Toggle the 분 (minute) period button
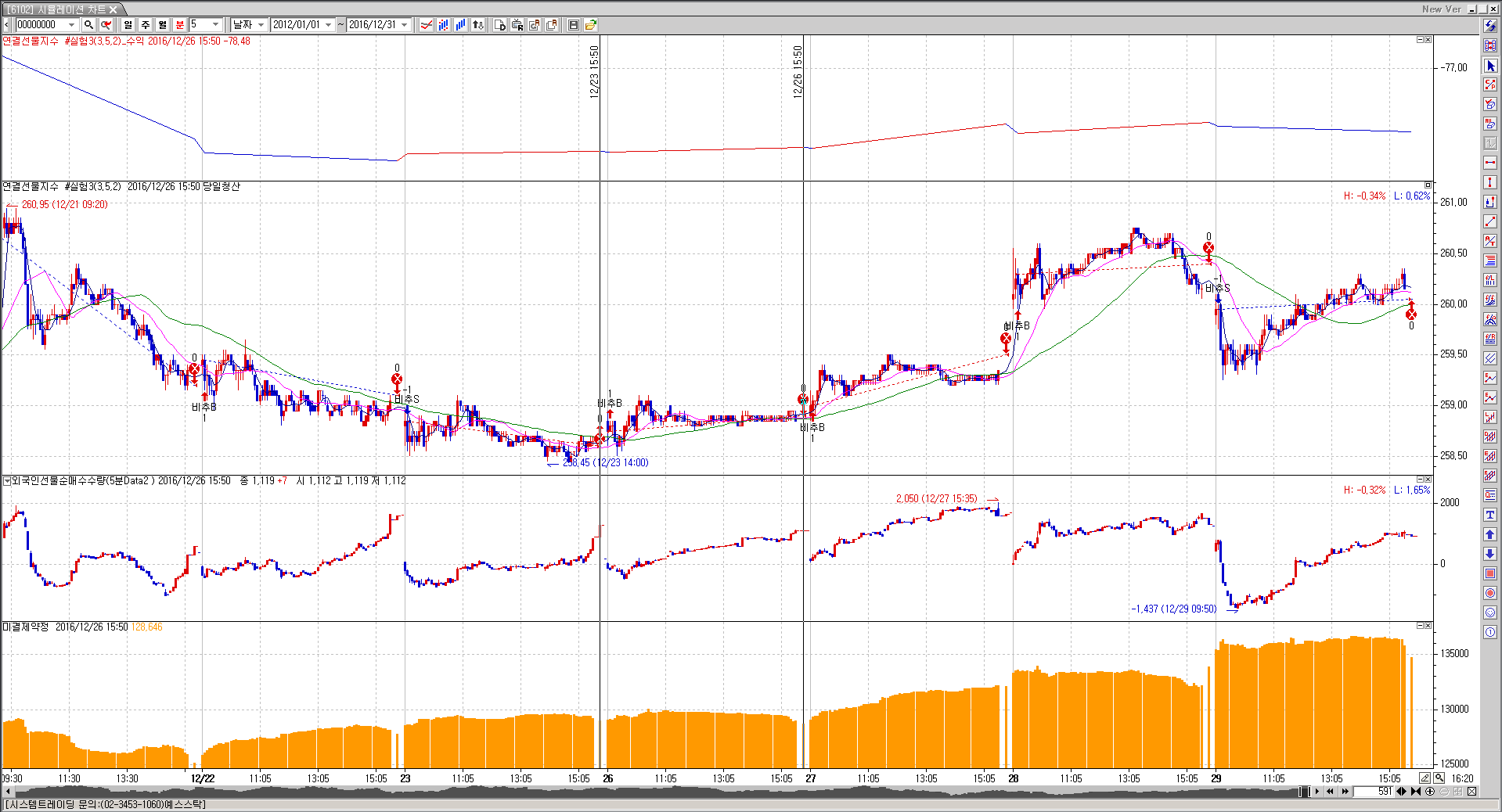Viewport: 1502px width, 812px height. (180, 25)
